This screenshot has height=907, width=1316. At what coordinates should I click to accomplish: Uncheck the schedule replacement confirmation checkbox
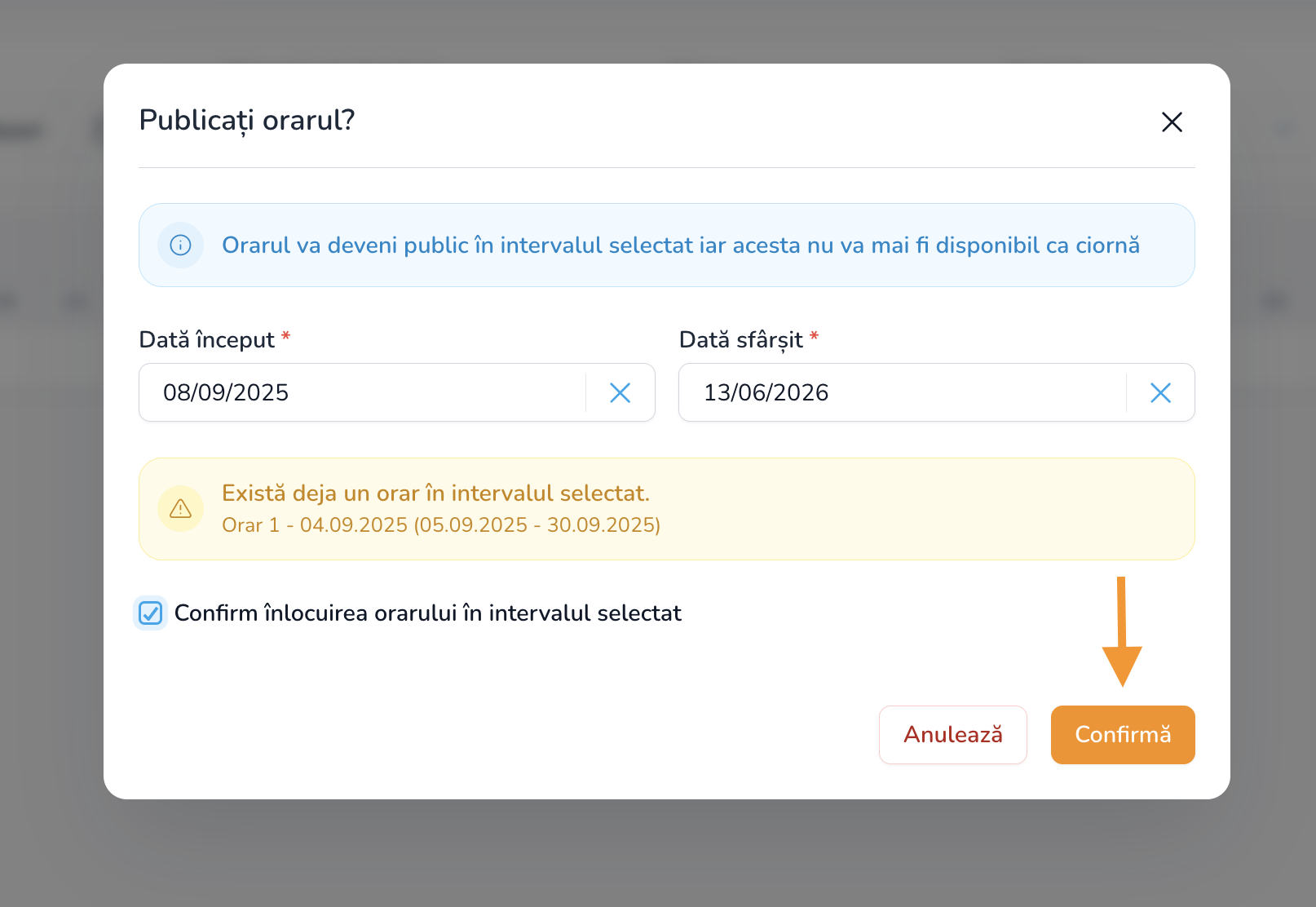click(151, 613)
